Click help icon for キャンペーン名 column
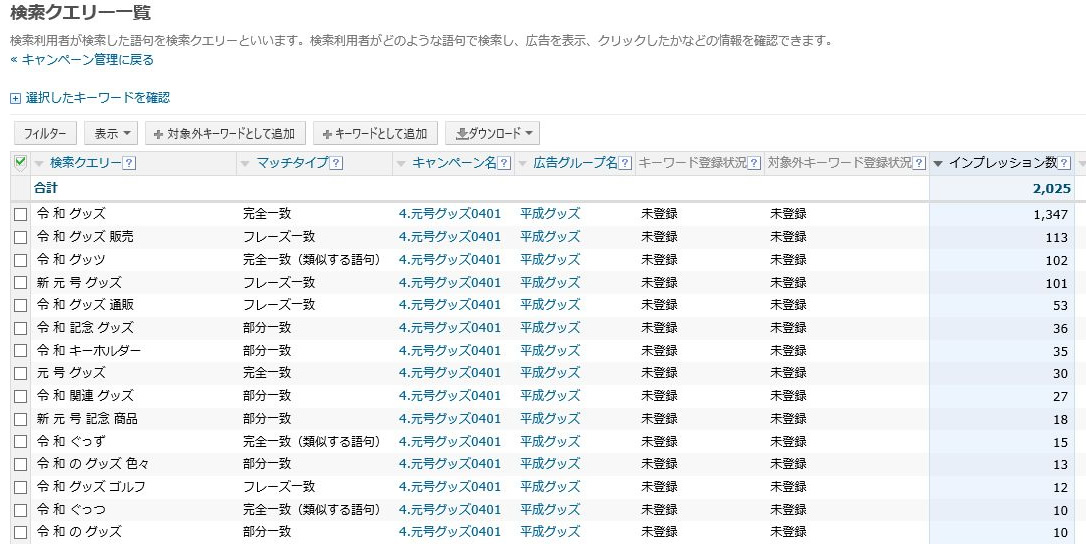 pos(504,163)
